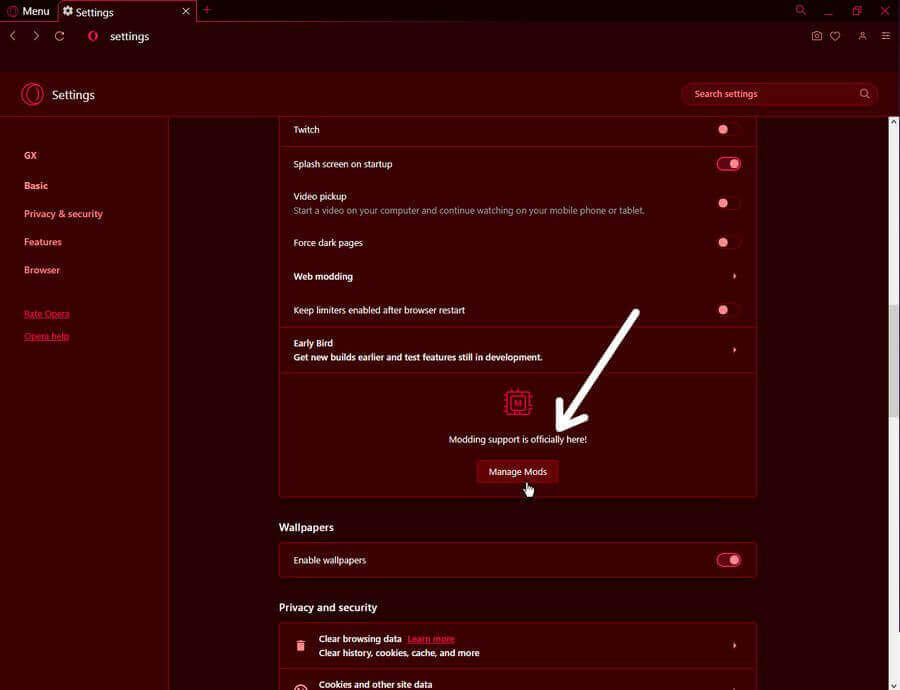Toggle the Twitch switch

coord(728,130)
